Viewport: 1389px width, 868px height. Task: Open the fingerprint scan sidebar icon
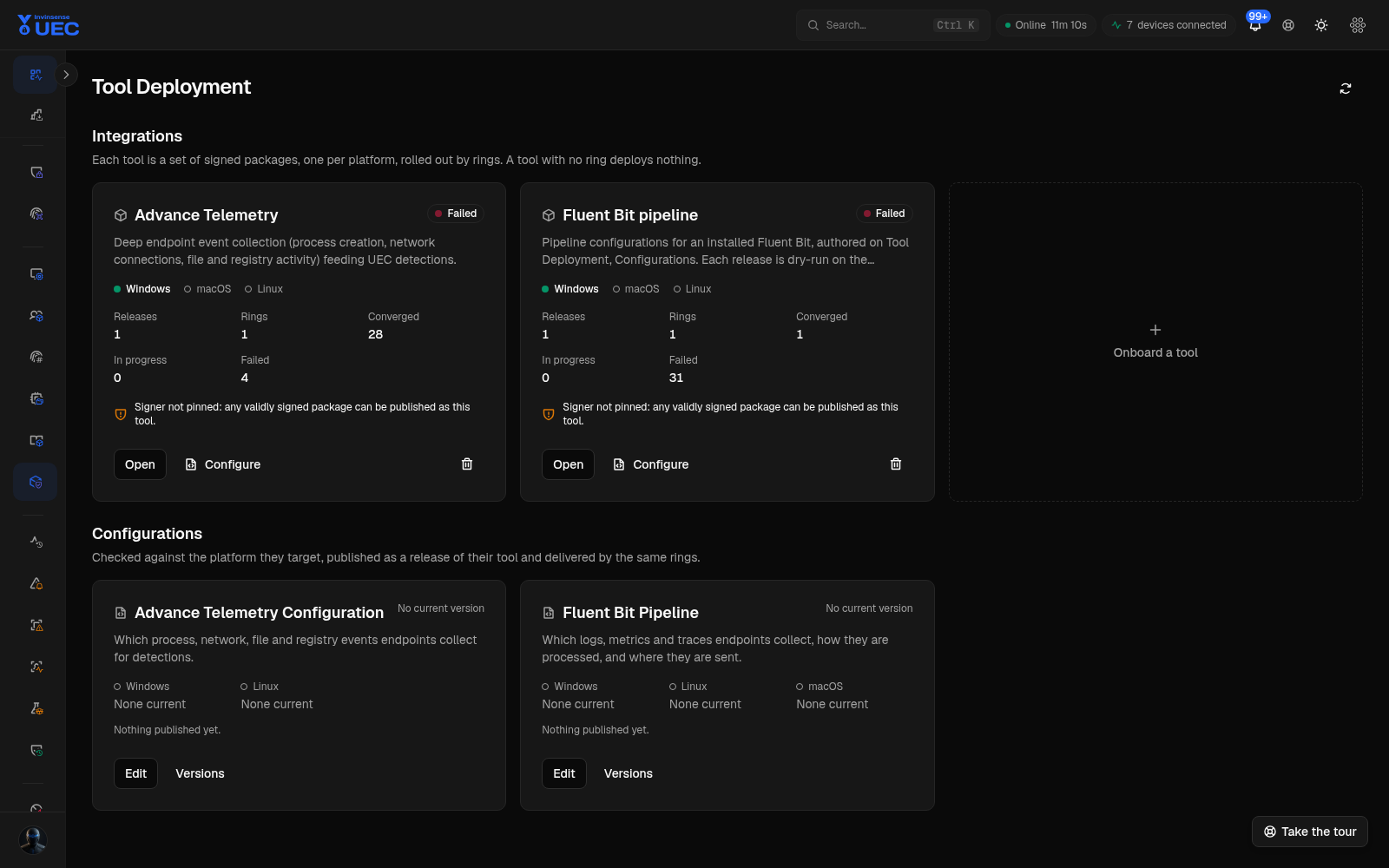click(36, 214)
